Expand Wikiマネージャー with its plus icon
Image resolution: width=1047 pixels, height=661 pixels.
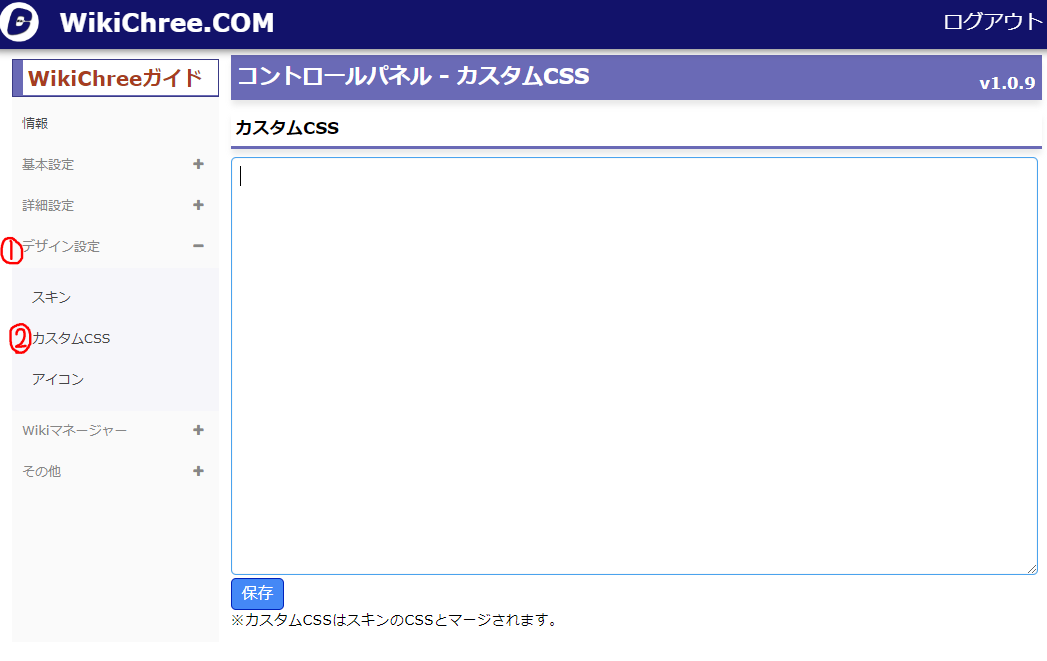(198, 430)
